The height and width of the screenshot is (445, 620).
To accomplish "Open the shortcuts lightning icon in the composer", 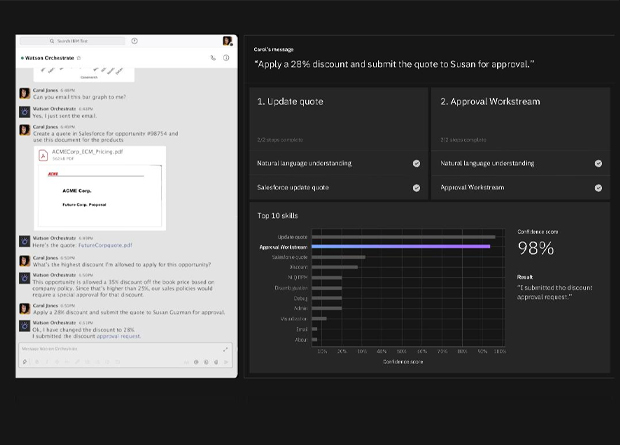I will [25, 362].
